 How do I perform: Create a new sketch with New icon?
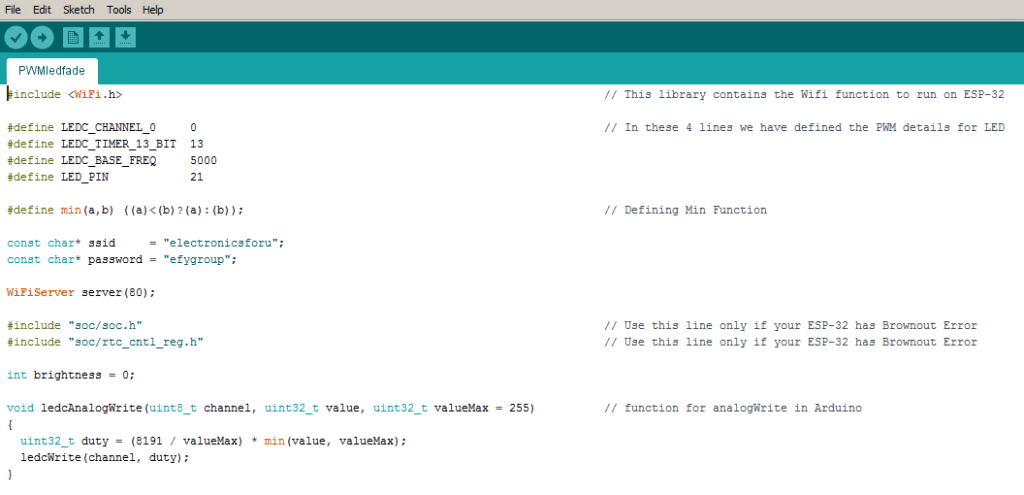click(73, 38)
